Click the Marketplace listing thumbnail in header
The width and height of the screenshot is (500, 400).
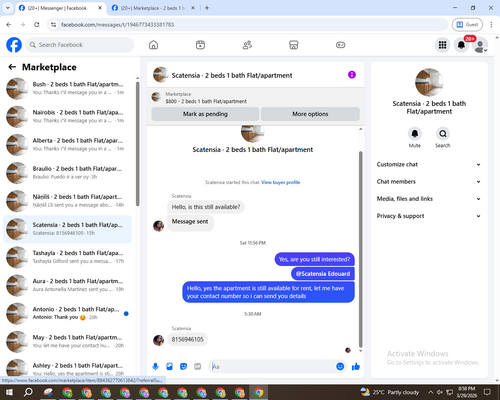tap(156, 97)
